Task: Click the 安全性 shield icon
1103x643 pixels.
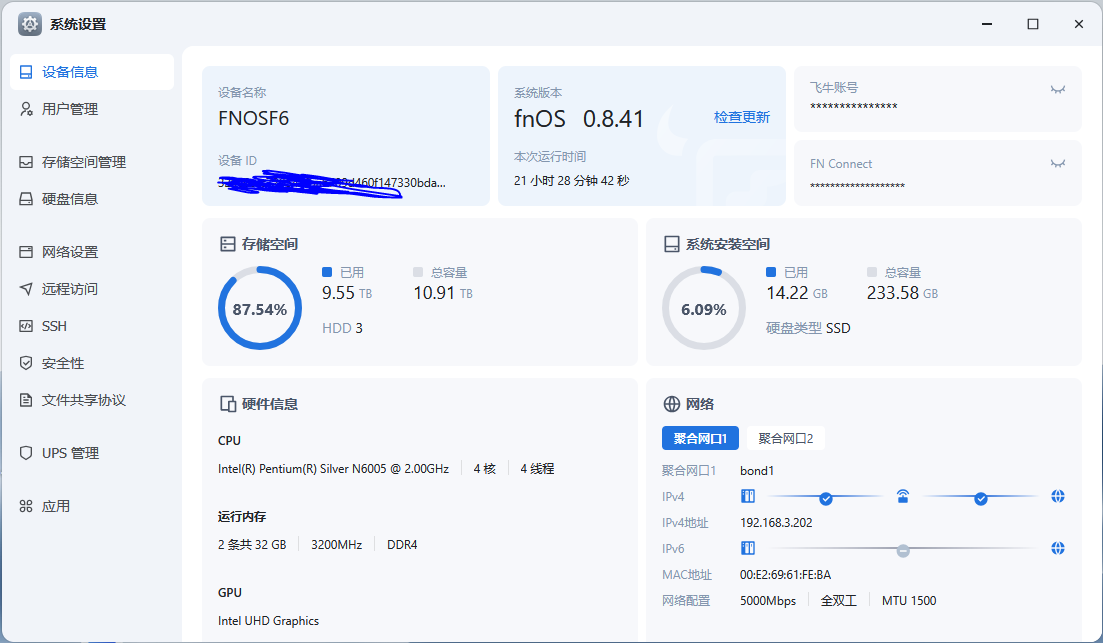Action: (26, 363)
